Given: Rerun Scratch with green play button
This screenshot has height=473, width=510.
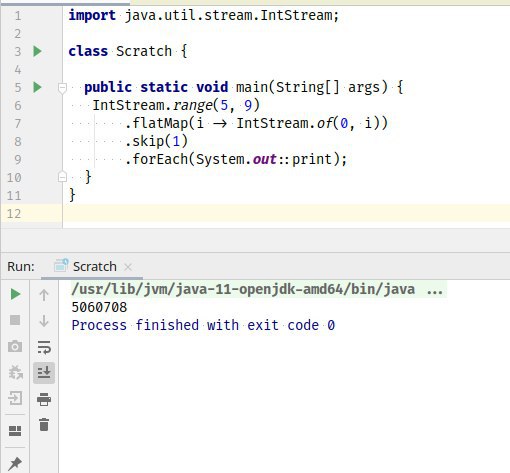Looking at the screenshot, I should pyautogui.click(x=15, y=294).
